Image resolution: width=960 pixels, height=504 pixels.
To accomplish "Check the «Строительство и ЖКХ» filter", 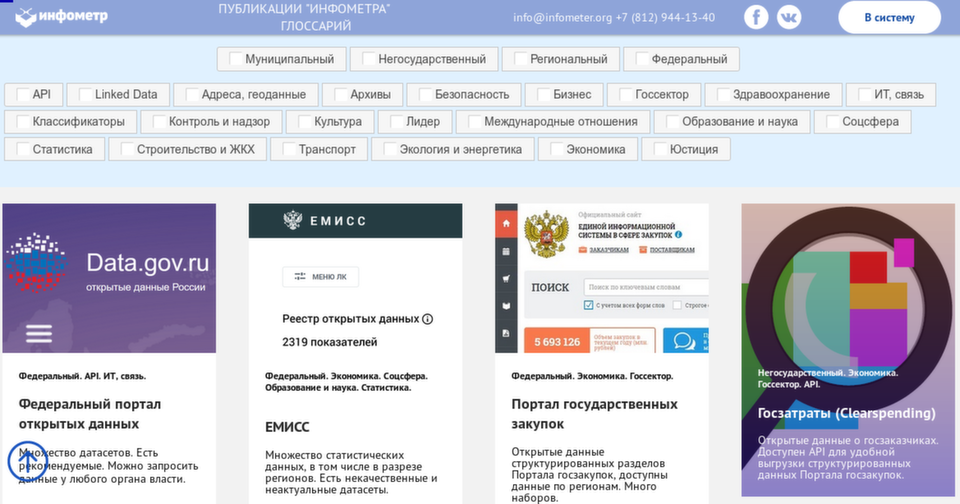I will 127,149.
